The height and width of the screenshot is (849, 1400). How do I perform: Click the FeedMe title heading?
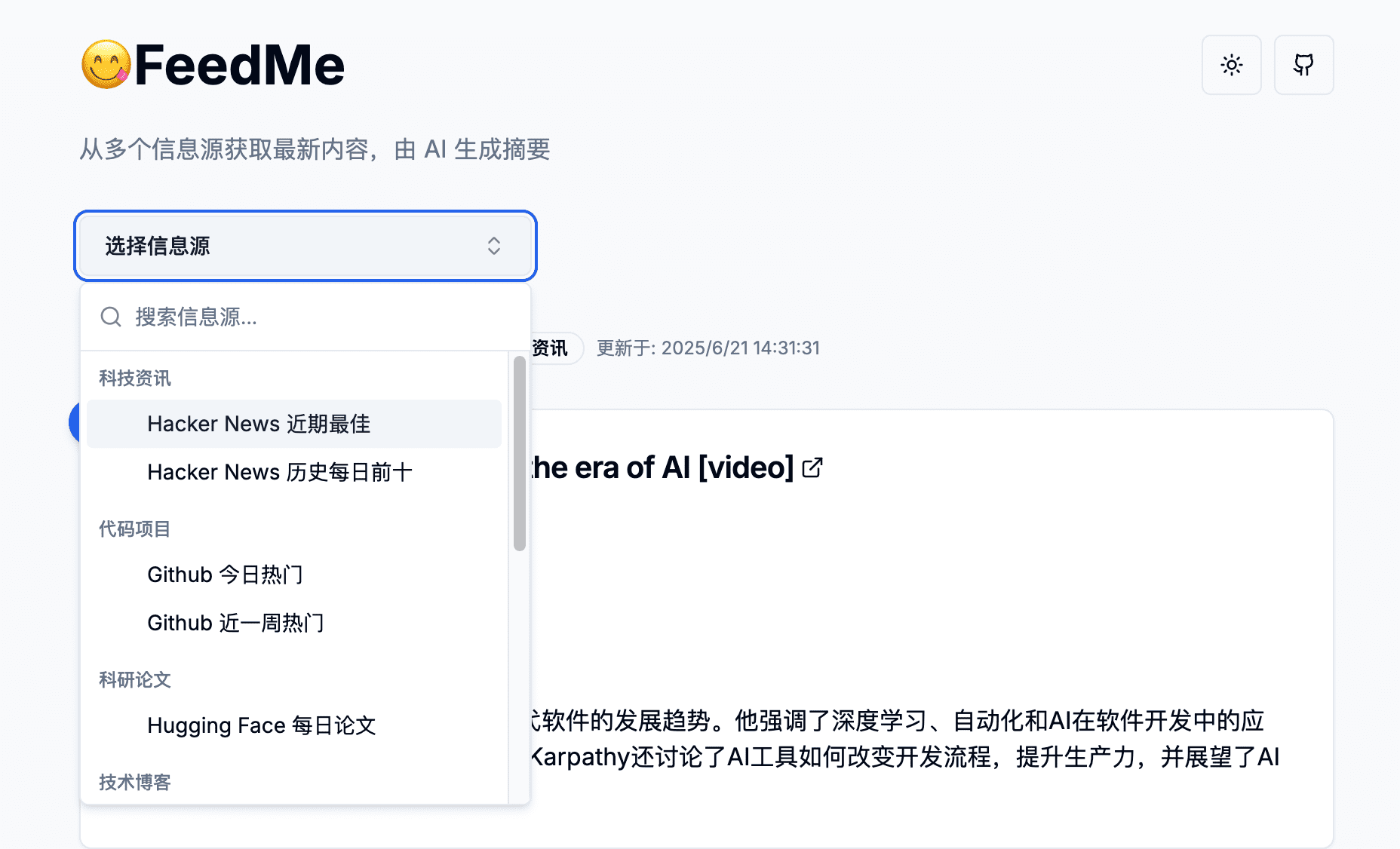coord(239,65)
